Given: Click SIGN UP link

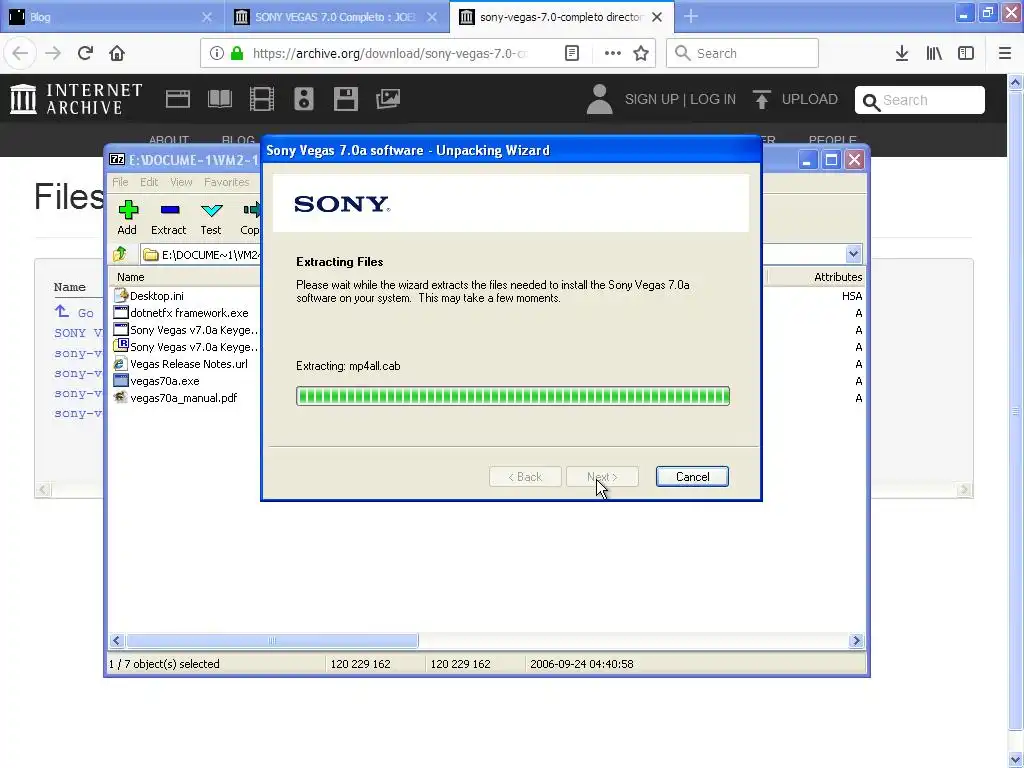Looking at the screenshot, I should click(652, 99).
